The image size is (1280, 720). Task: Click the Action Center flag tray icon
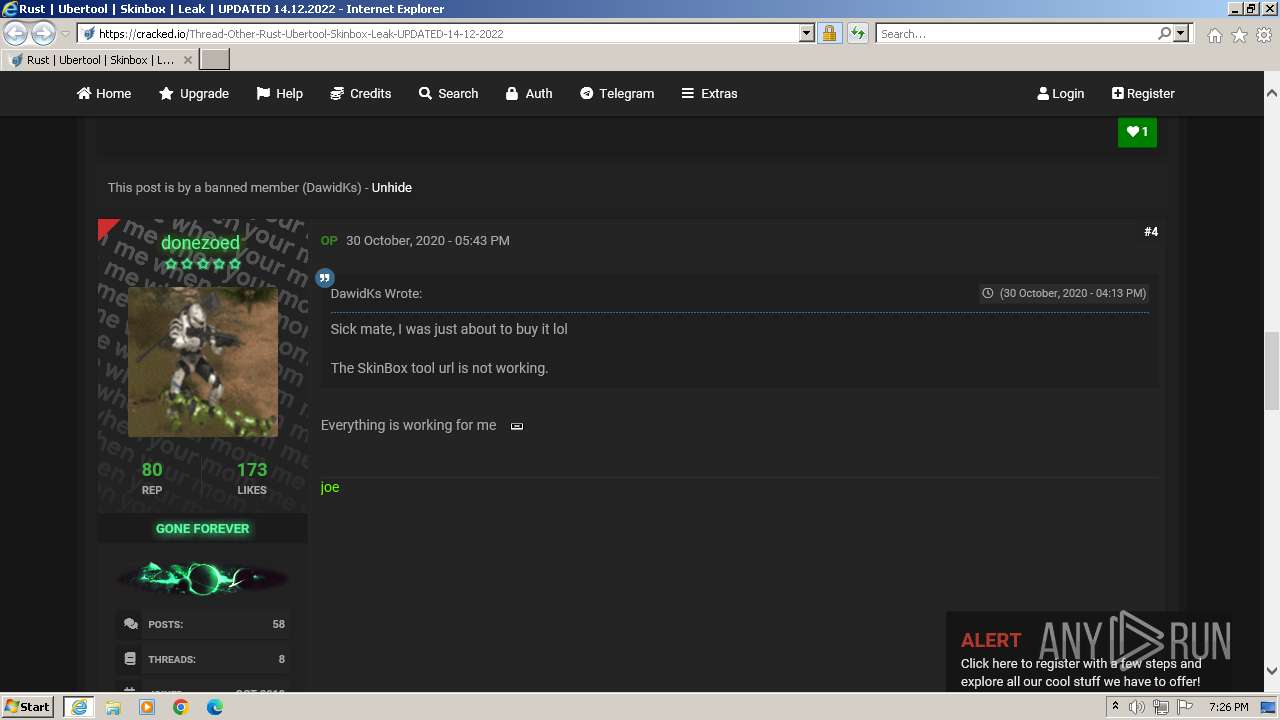point(1185,707)
